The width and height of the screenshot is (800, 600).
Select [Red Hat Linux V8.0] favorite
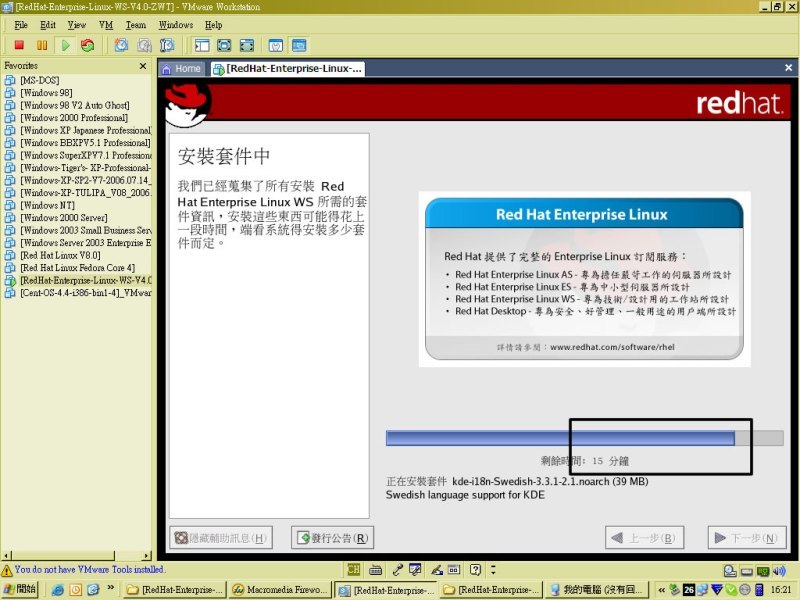pos(60,255)
